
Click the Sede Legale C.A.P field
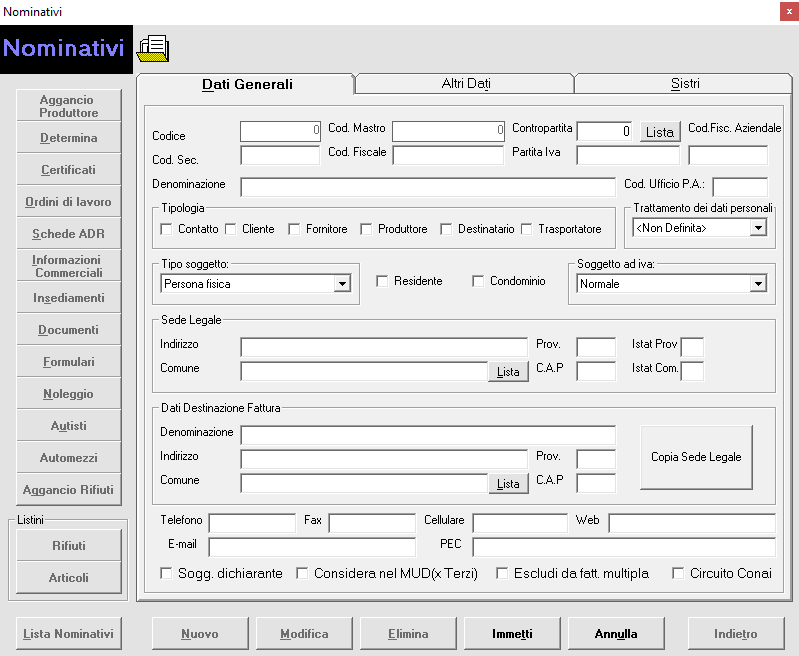pos(596,371)
